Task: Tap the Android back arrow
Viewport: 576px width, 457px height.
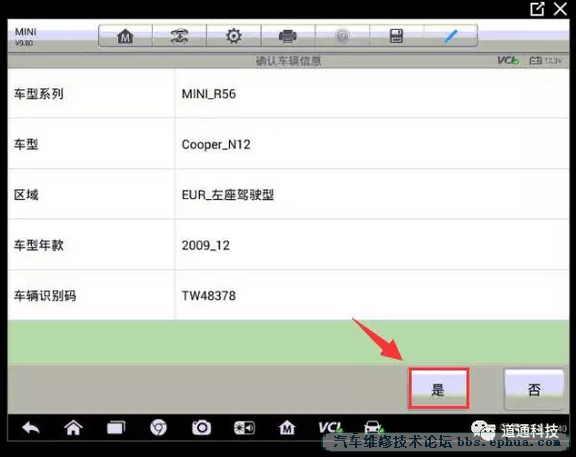Action: 31,428
